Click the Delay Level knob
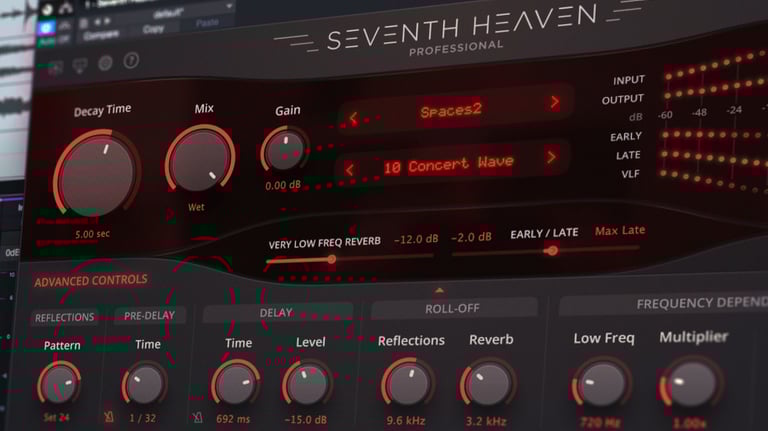Screen dimensions: 768x431 pos(308,384)
